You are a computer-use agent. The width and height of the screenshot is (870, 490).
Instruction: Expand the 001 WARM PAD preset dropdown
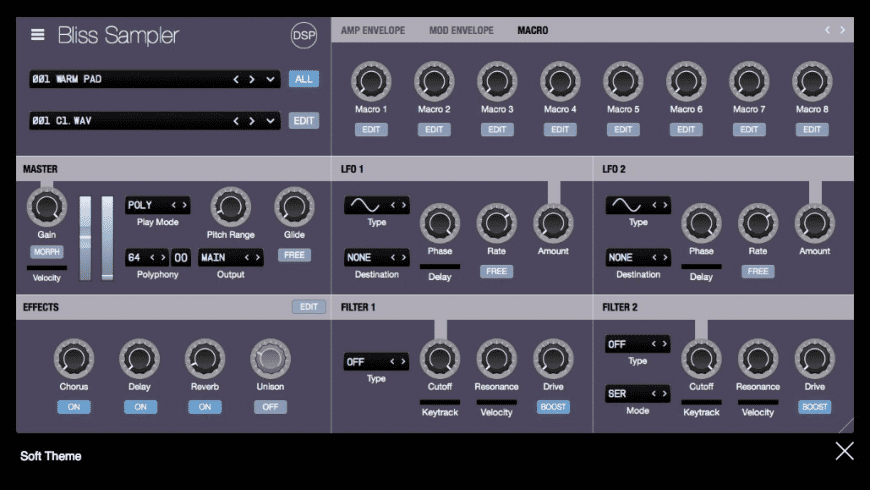pyautogui.click(x=270, y=79)
